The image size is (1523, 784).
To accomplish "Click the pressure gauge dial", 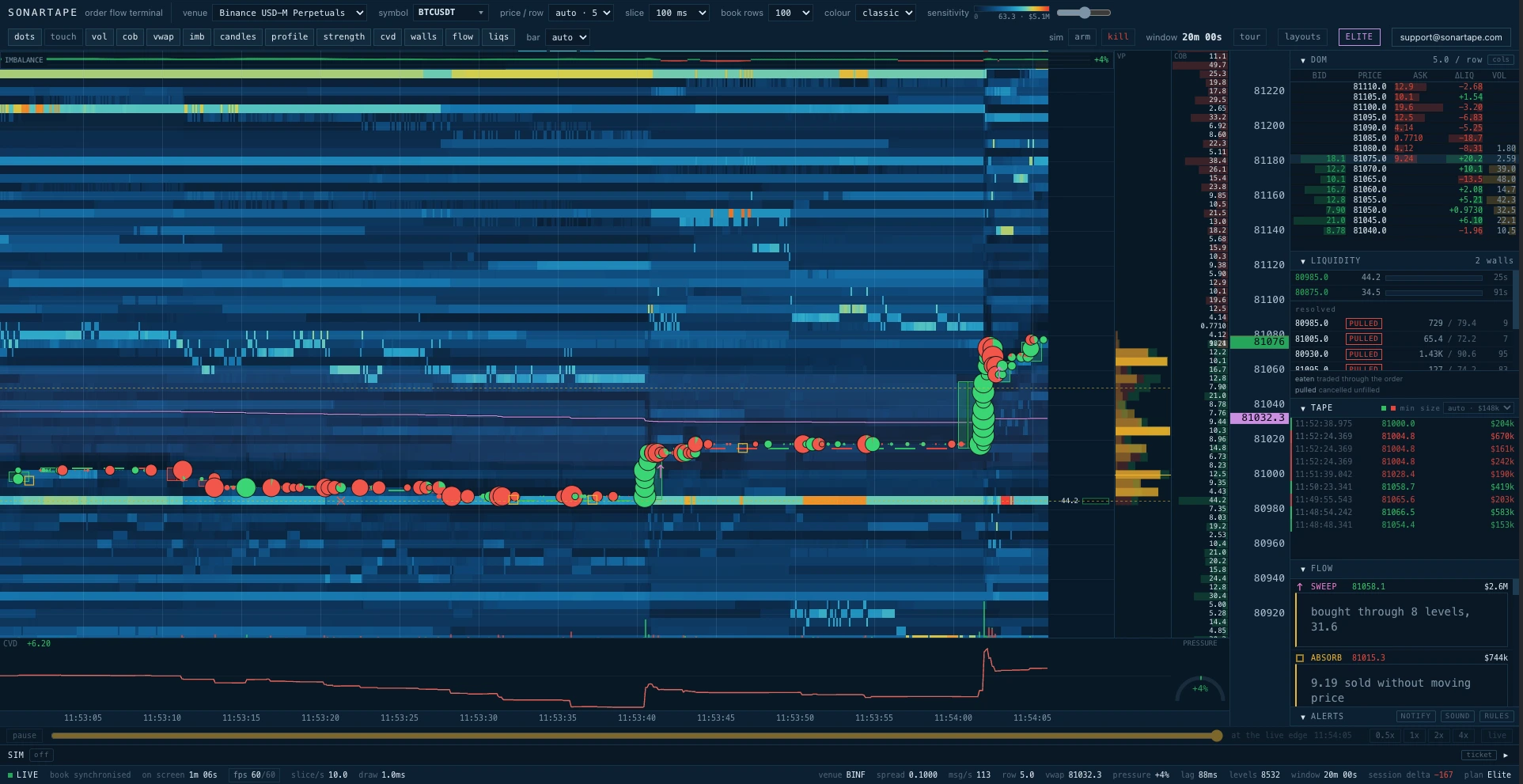I will click(x=1200, y=690).
